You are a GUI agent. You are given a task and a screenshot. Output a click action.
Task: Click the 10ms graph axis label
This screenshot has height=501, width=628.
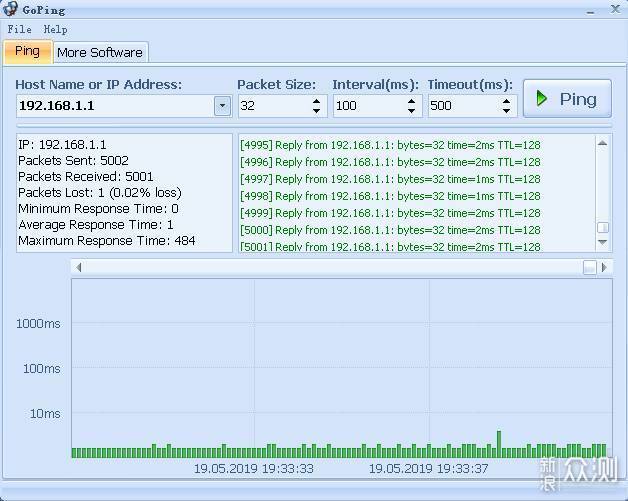tap(45, 414)
